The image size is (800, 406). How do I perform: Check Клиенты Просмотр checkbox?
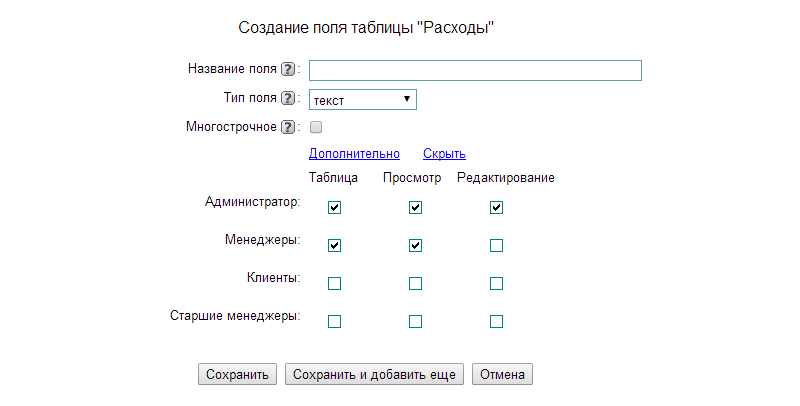tap(416, 284)
